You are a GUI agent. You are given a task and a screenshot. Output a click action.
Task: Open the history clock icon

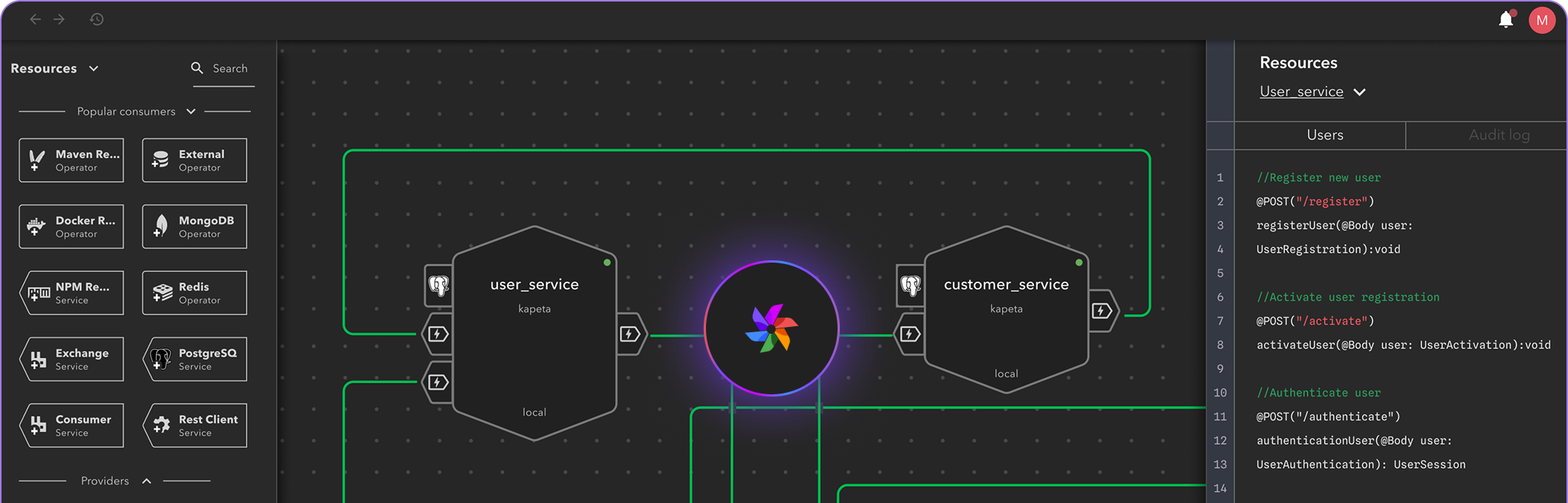(96, 19)
